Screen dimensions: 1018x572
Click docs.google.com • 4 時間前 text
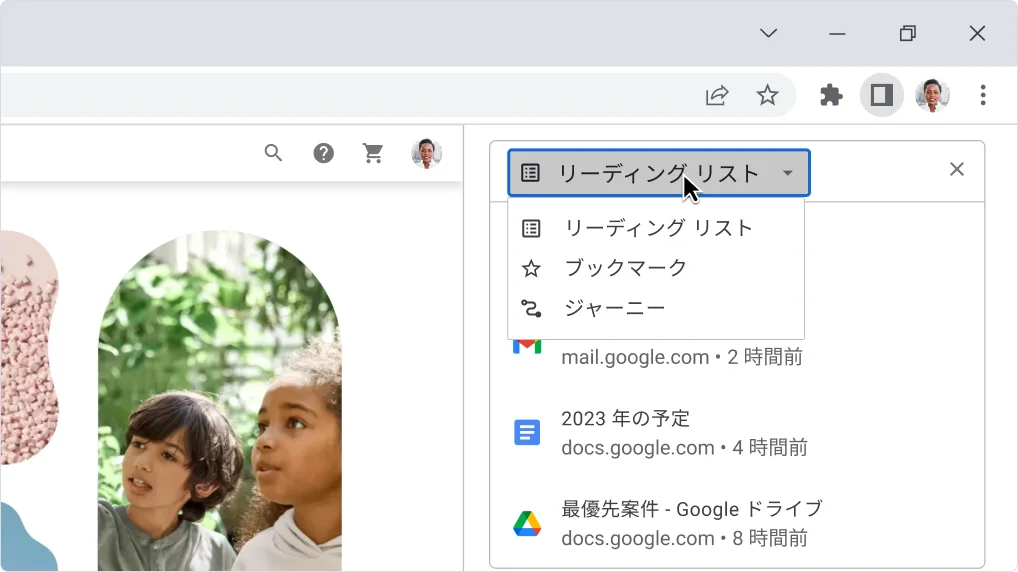[x=684, y=447]
